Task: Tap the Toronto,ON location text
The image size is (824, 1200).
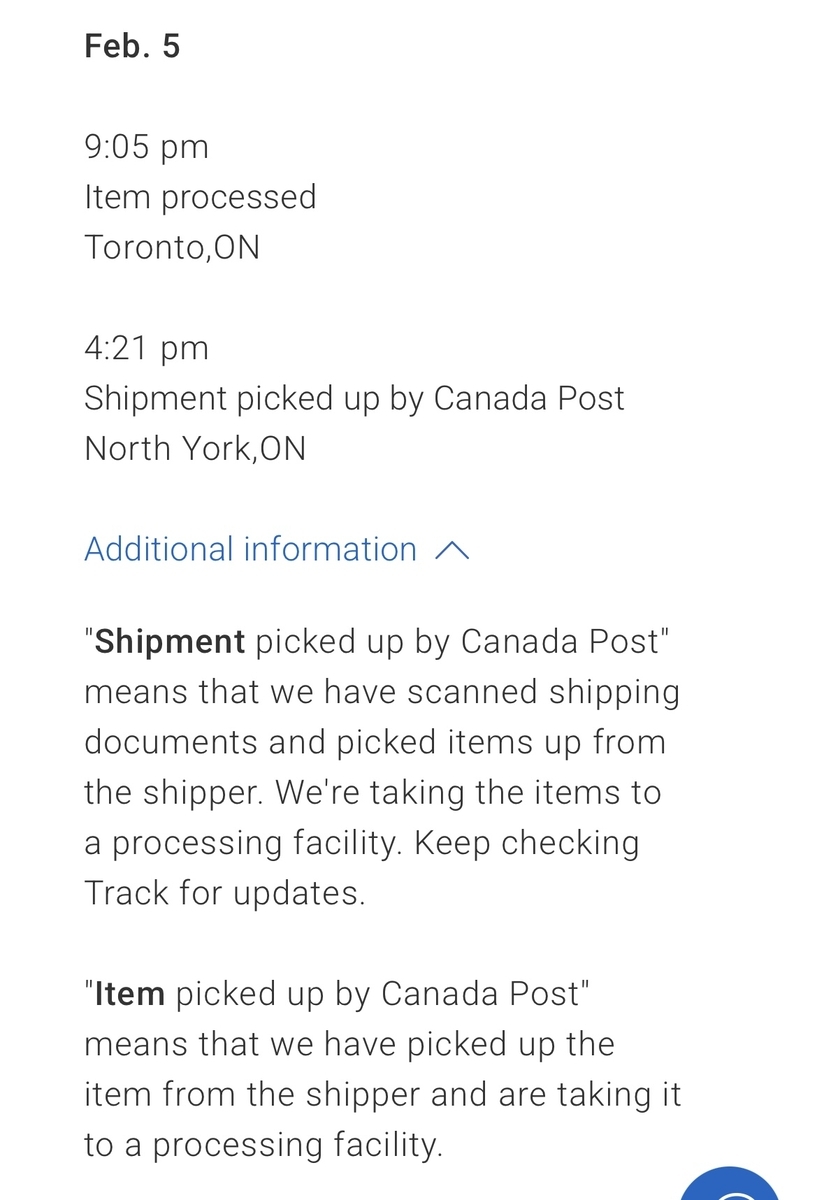Action: [171, 247]
